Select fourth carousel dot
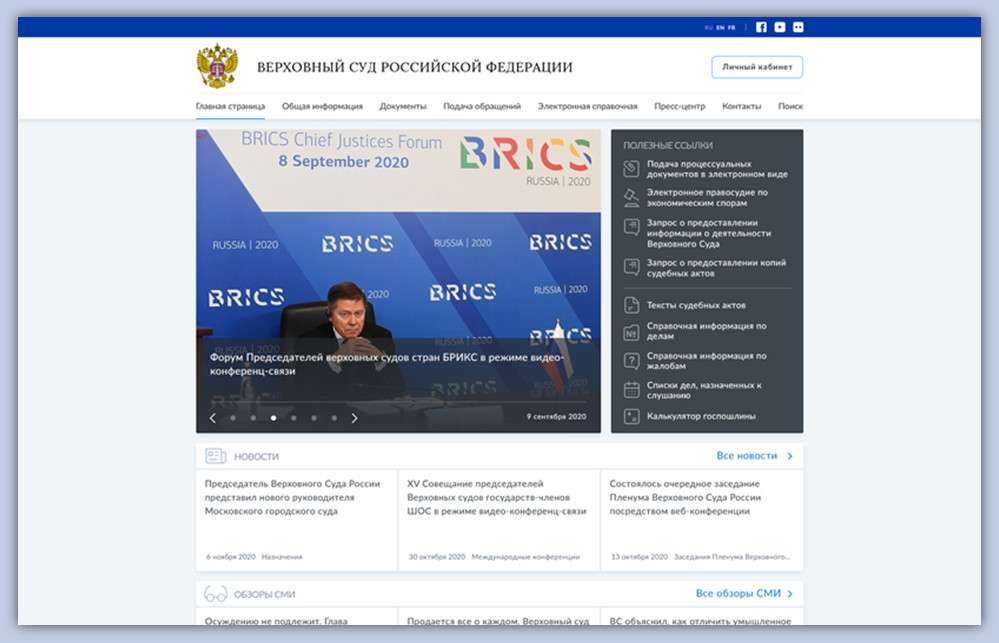The image size is (999, 643). click(x=294, y=418)
